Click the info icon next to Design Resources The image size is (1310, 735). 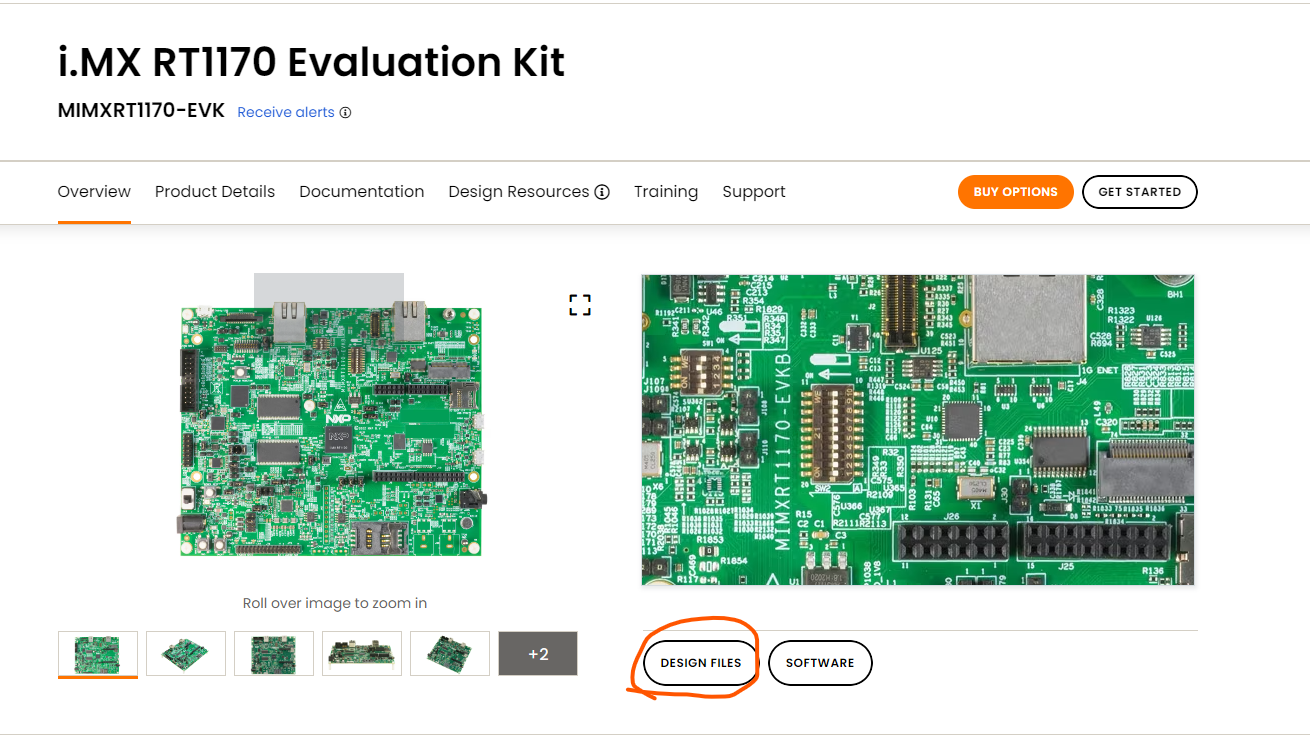pyautogui.click(x=606, y=191)
